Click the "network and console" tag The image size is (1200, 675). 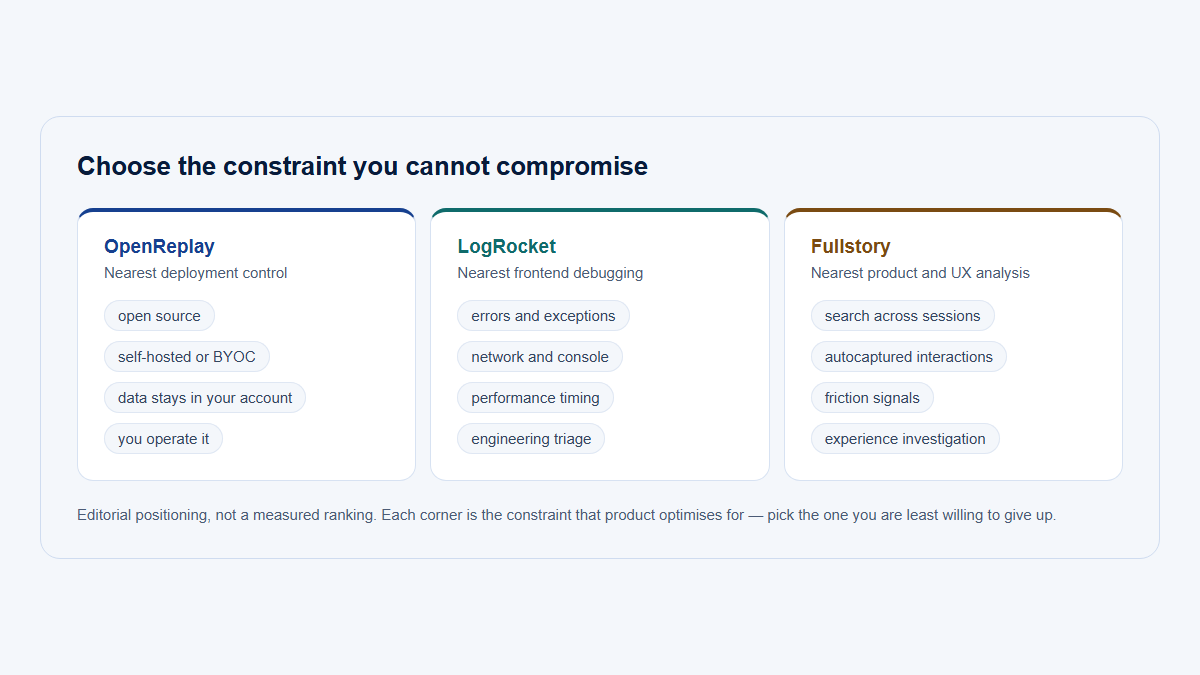click(x=540, y=357)
